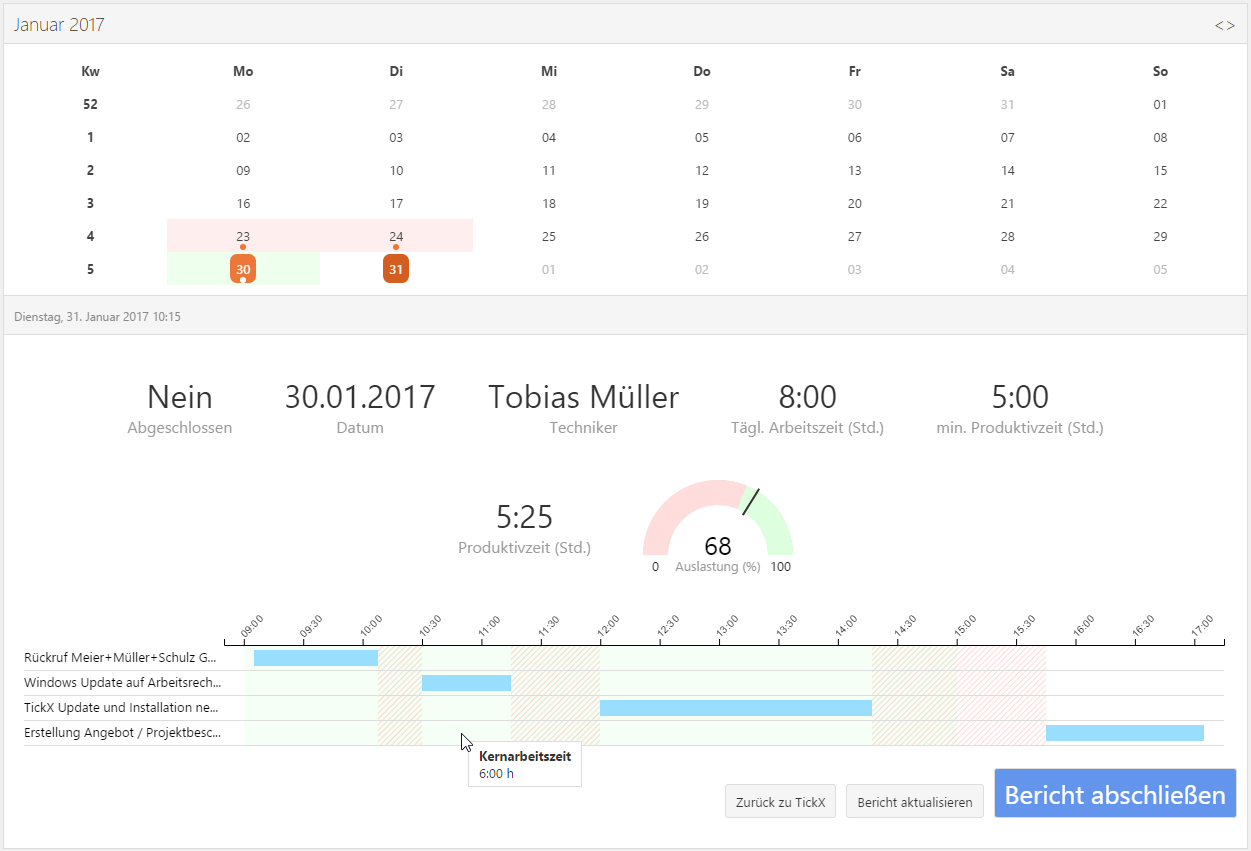Pick January 17 in the calendar
1251x851 pixels.
coord(396,204)
